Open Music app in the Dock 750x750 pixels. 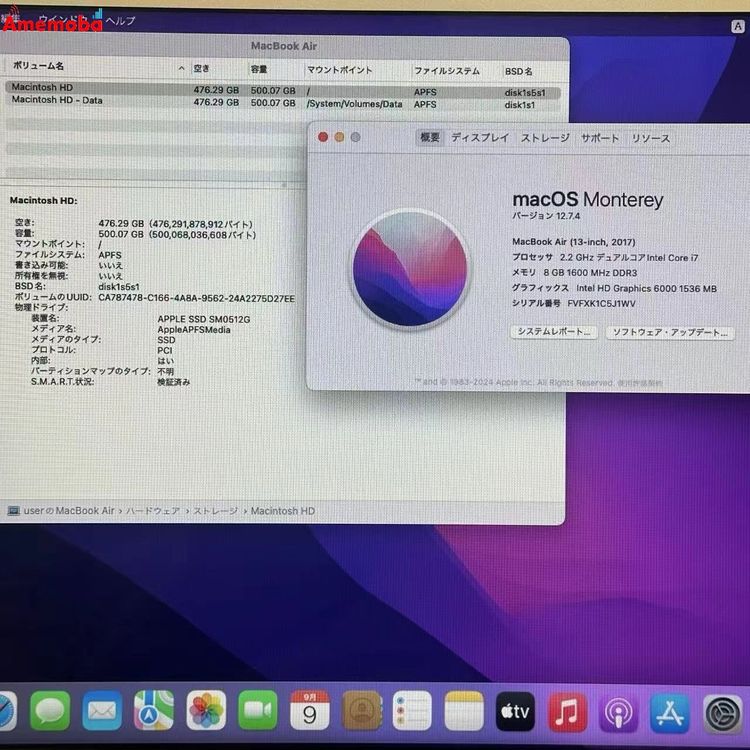567,712
